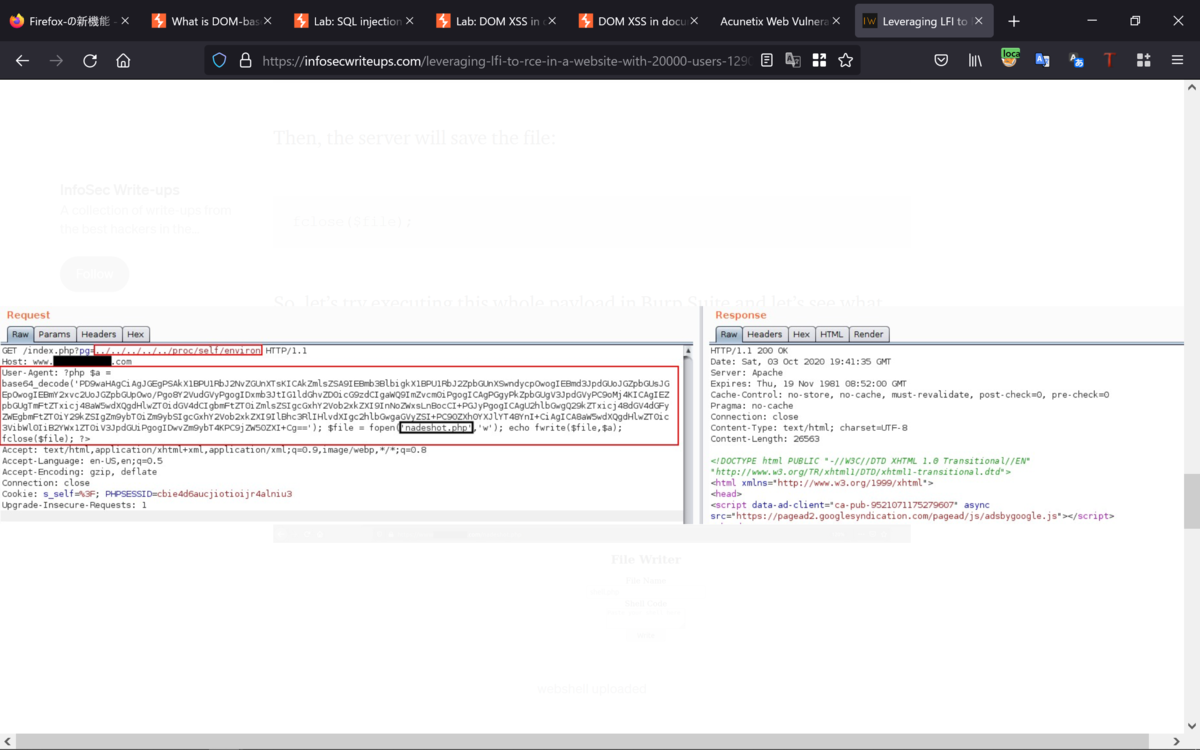Open the extension with green loca badge

1009,59
